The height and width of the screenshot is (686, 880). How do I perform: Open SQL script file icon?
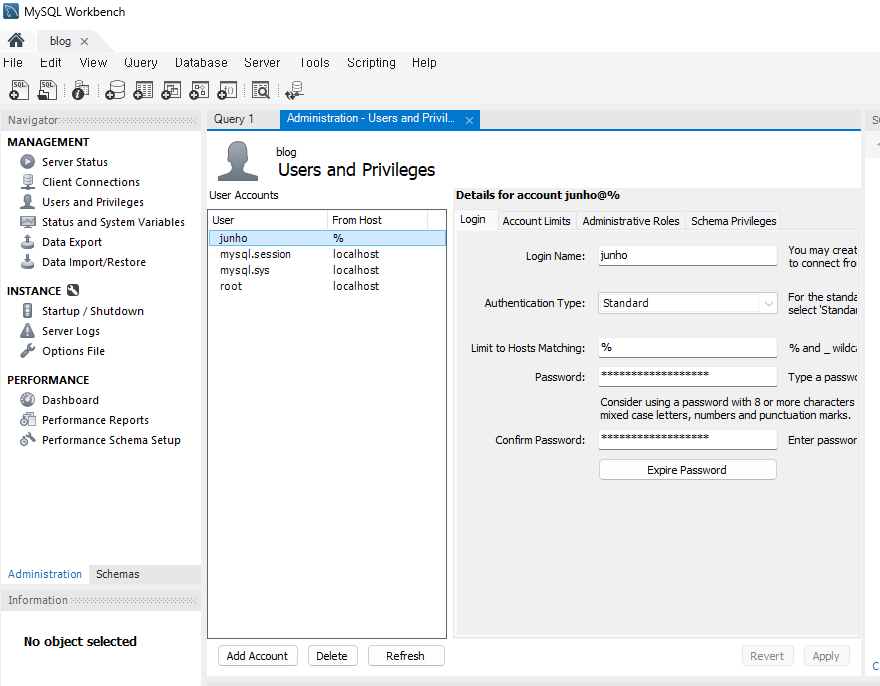47,90
